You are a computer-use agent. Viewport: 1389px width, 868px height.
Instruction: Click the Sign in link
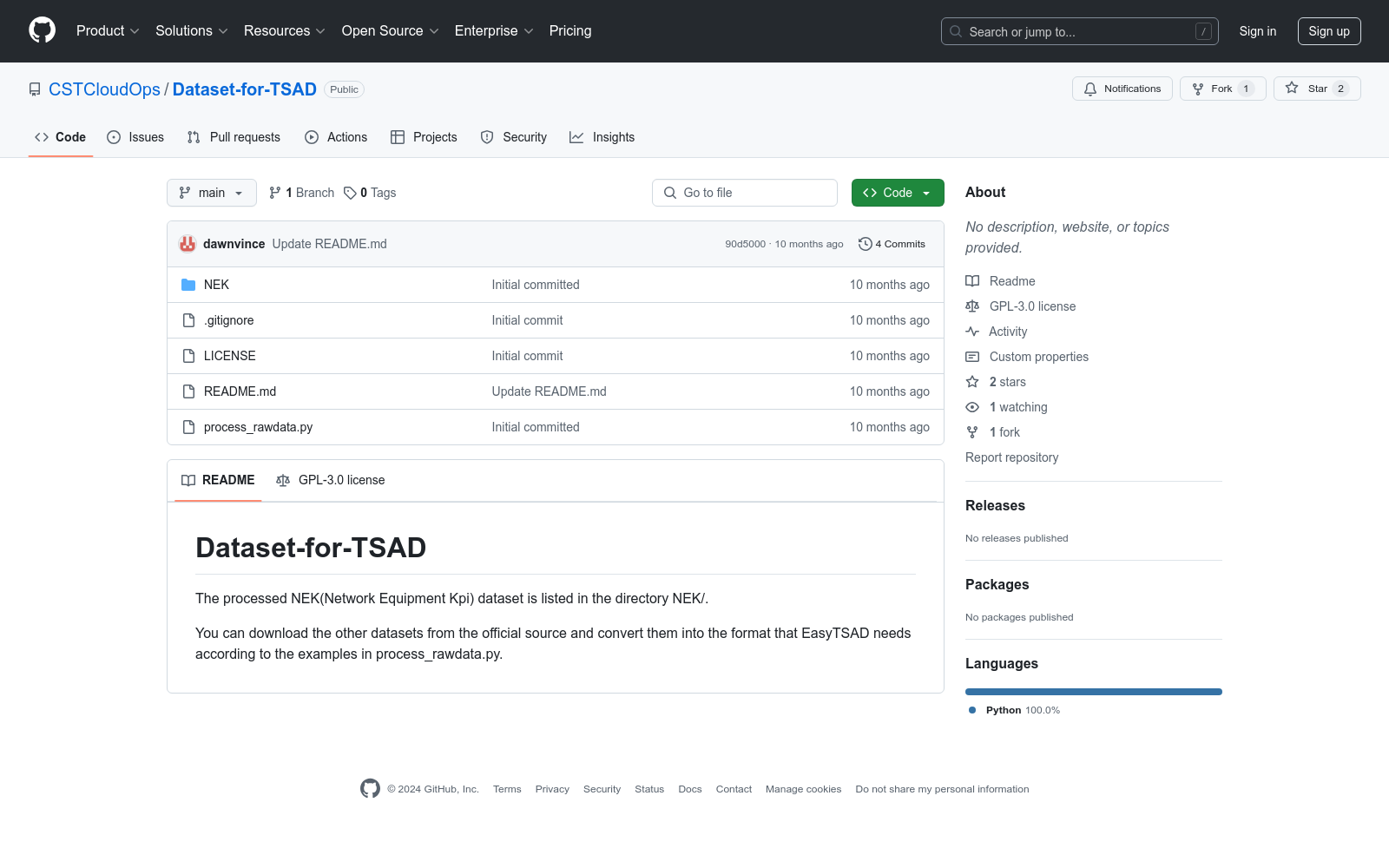click(1258, 31)
